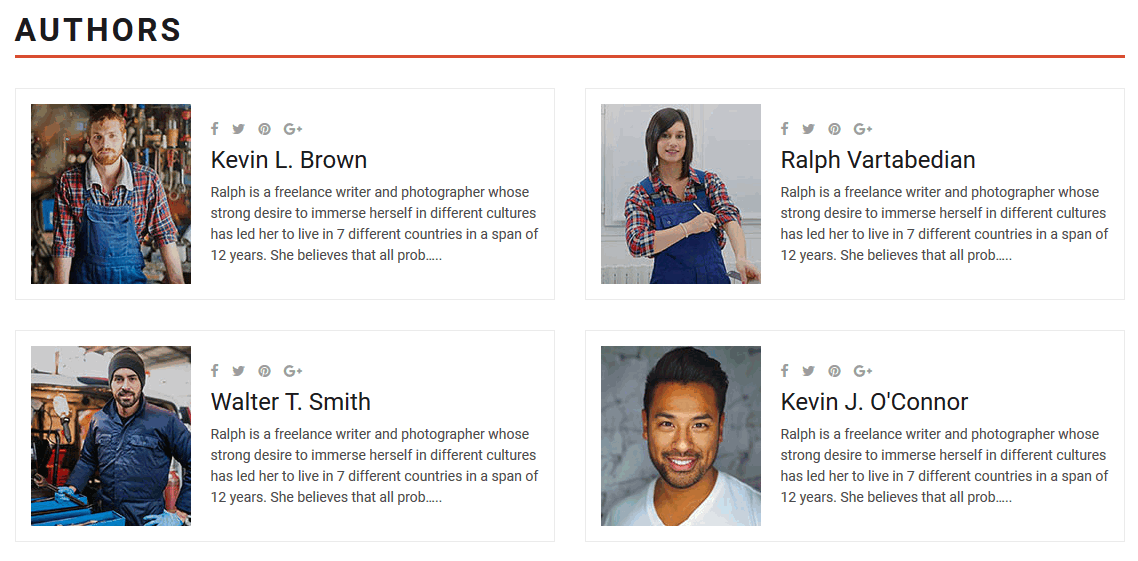This screenshot has width=1138, height=561.
Task: Click Pinterest icon above Ralph Vartabedian
Action: (834, 129)
